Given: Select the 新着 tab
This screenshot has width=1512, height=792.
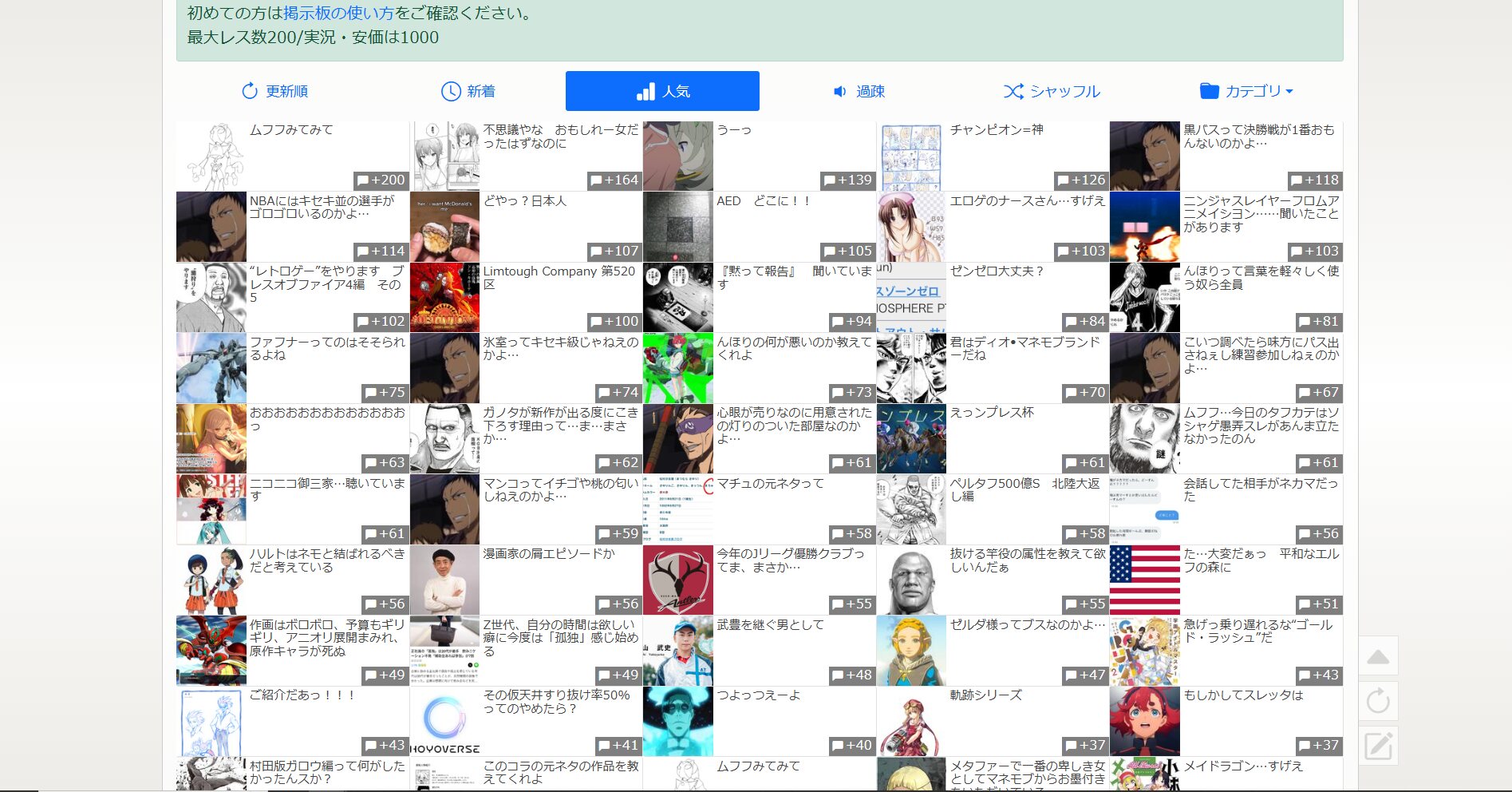Looking at the screenshot, I should 468,91.
